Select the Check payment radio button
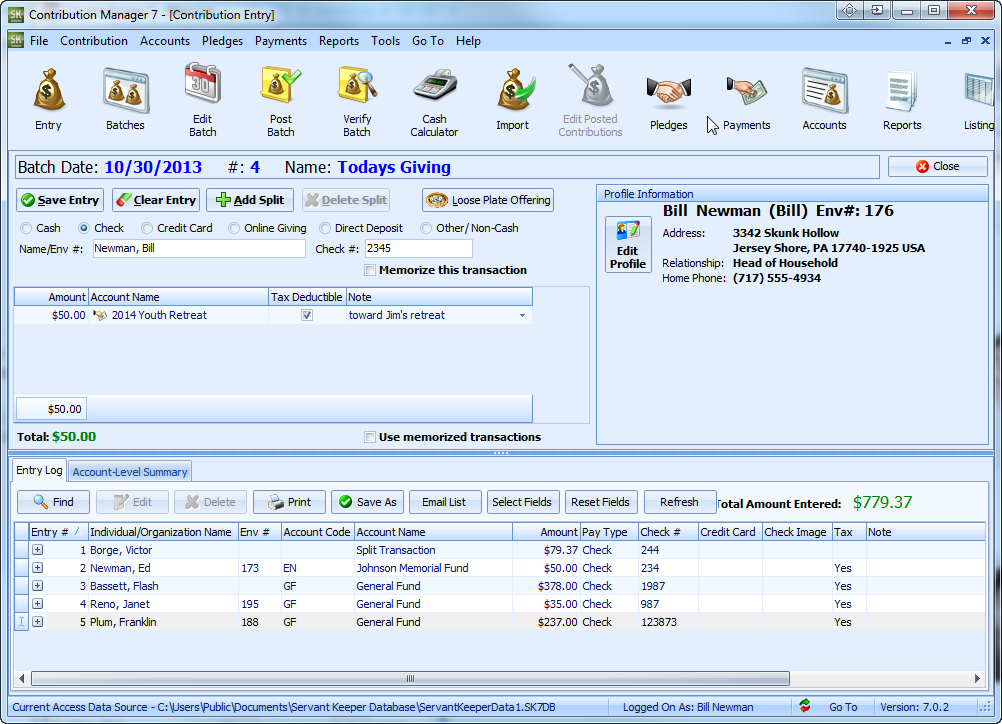 tap(84, 228)
